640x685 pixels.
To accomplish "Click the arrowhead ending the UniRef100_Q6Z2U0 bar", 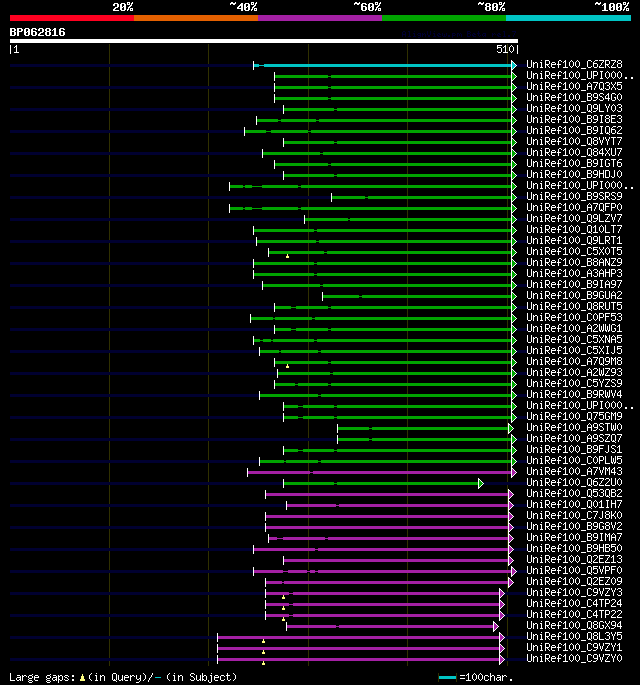I will (481, 483).
